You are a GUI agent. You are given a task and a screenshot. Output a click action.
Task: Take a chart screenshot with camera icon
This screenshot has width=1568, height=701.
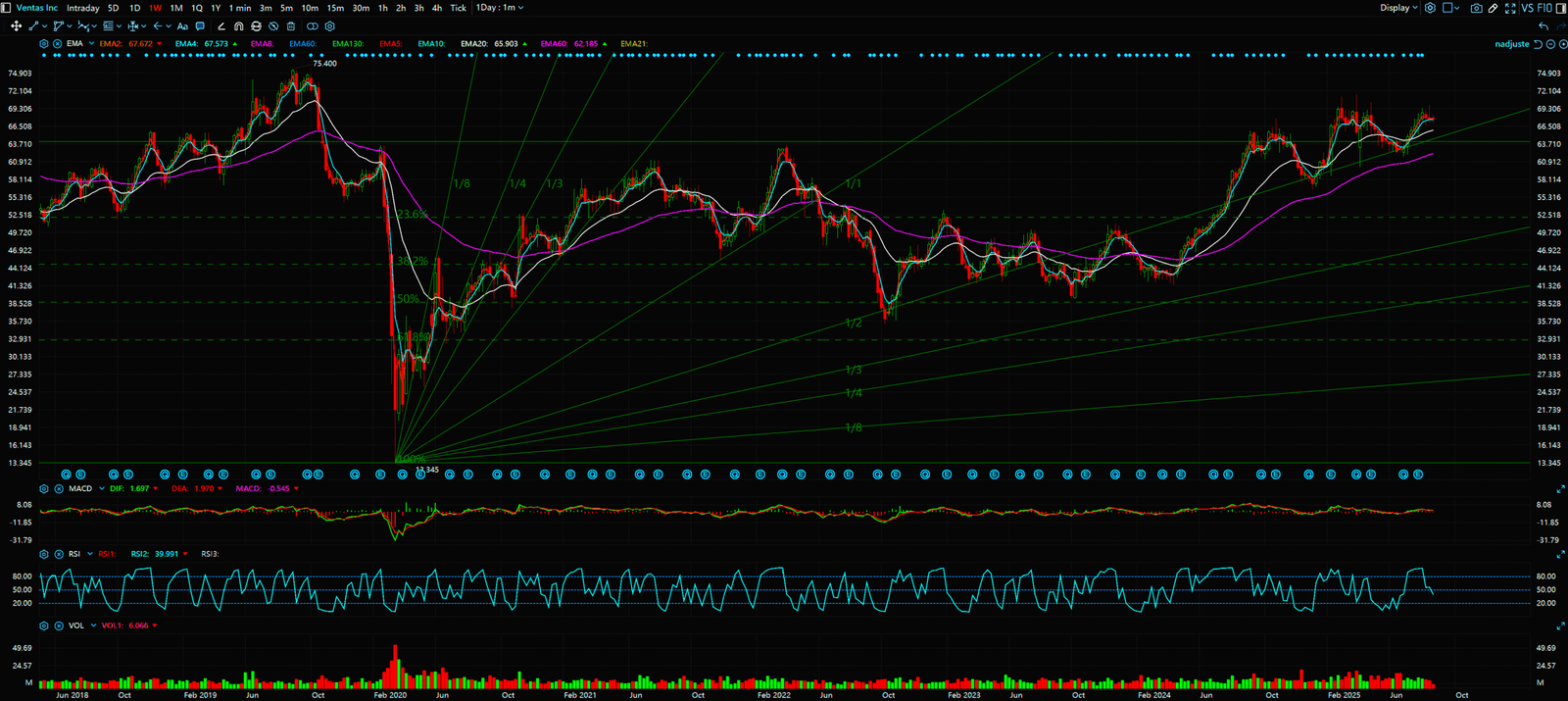(x=1476, y=8)
